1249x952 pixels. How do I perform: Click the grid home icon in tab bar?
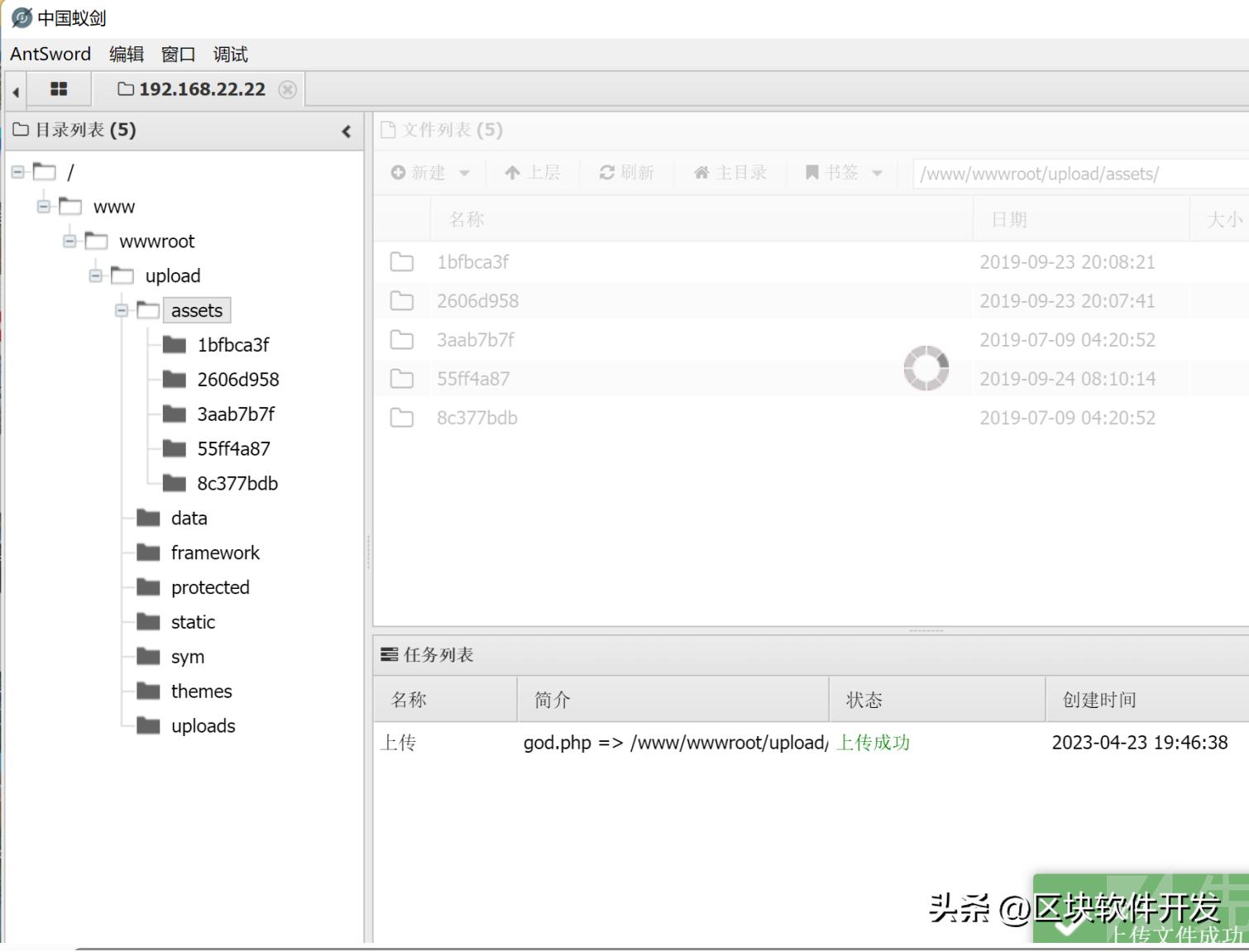(59, 89)
